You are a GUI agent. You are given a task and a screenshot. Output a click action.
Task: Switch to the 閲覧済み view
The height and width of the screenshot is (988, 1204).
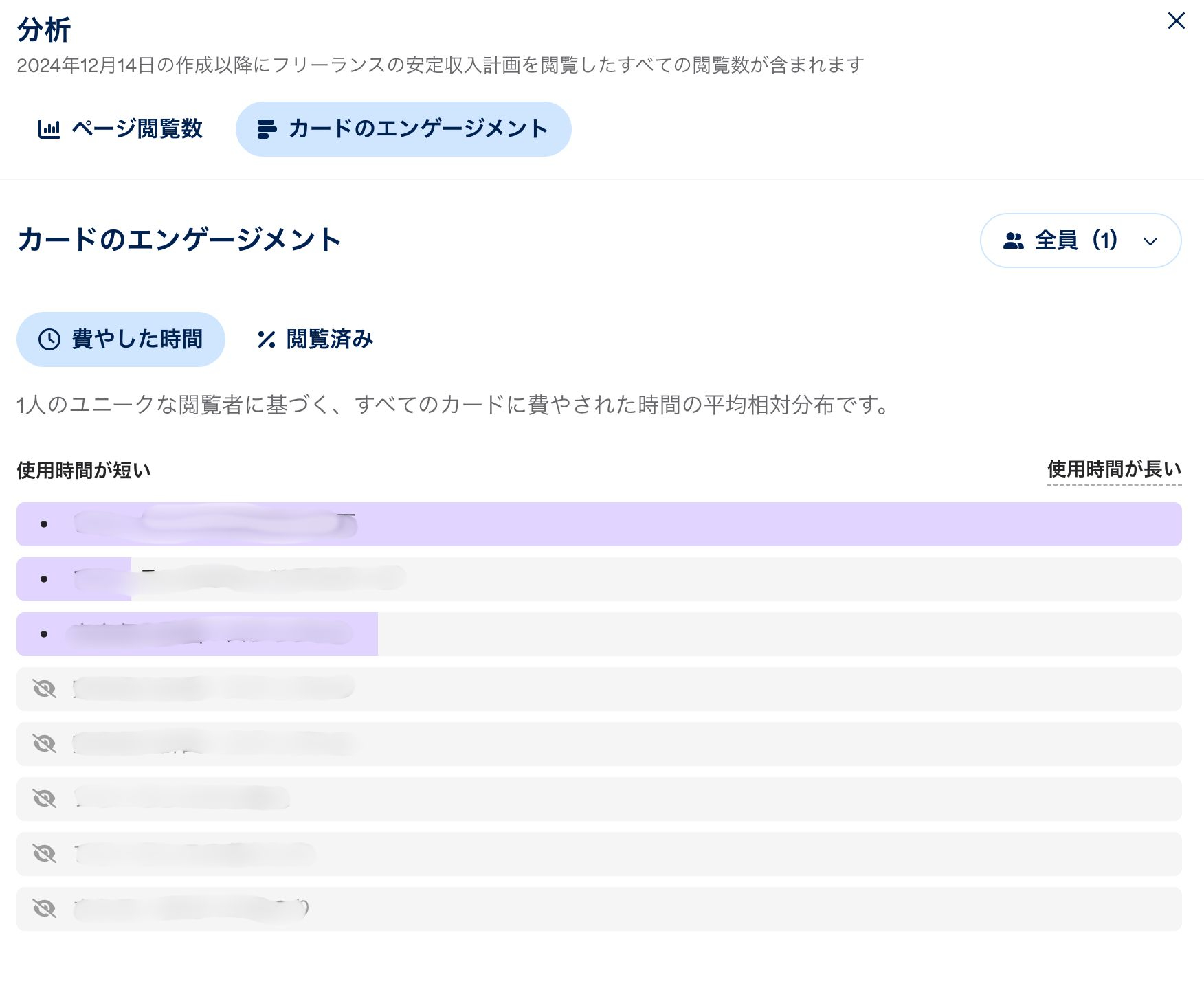(315, 339)
